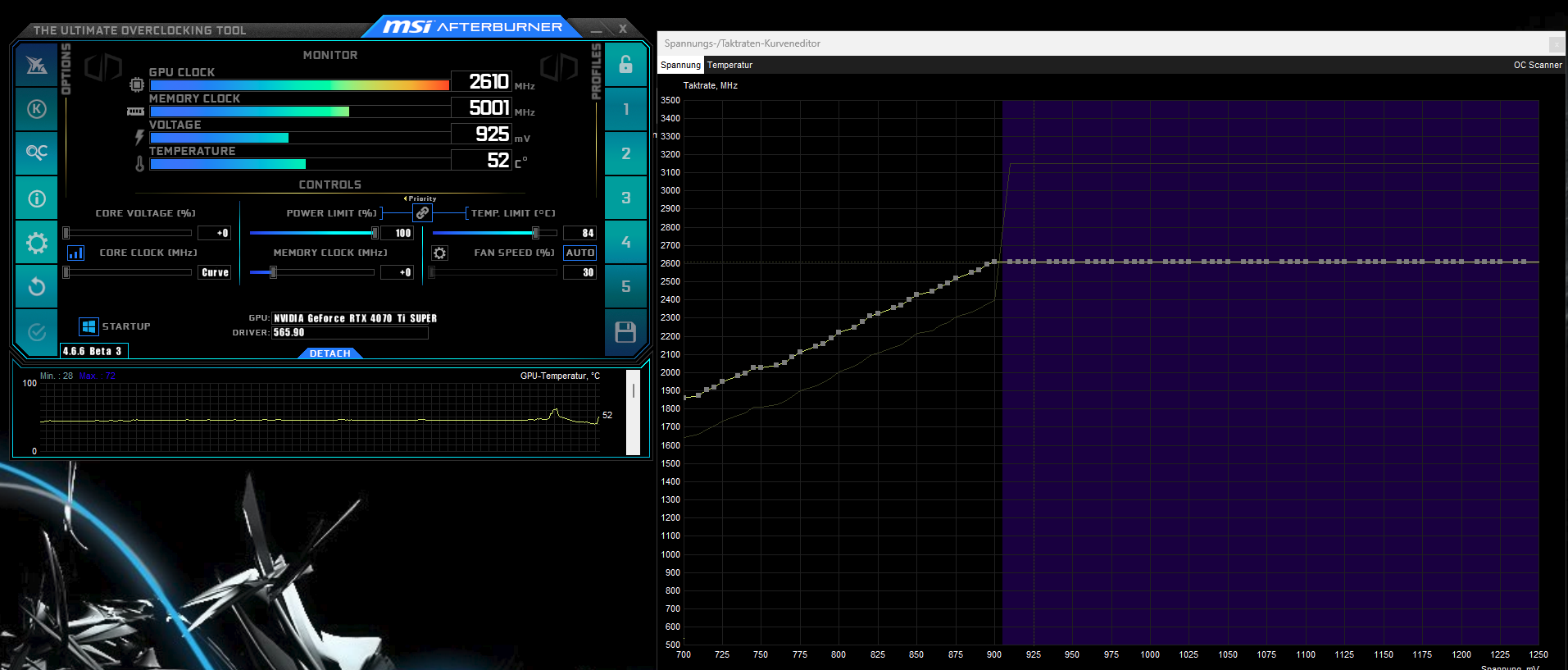Click the GPU-Temperatur graph label

tap(560, 376)
